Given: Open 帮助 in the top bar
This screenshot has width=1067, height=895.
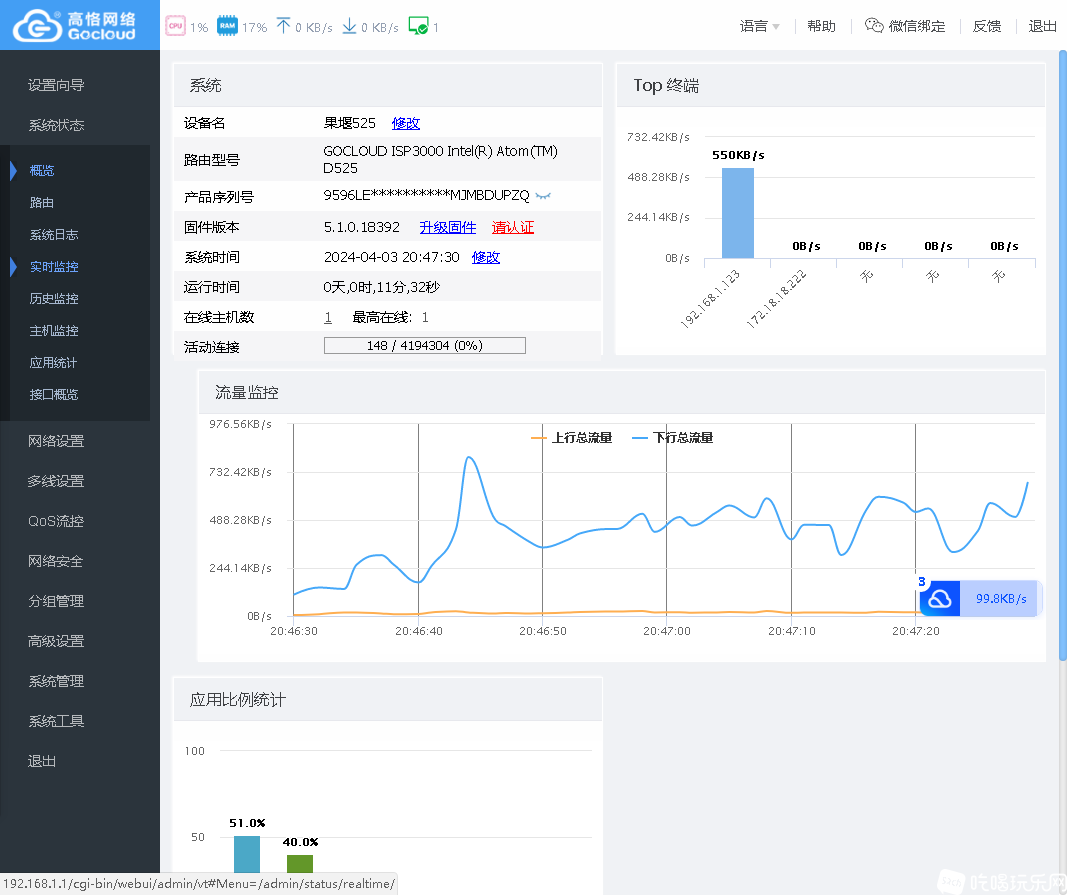Looking at the screenshot, I should coord(821,26).
